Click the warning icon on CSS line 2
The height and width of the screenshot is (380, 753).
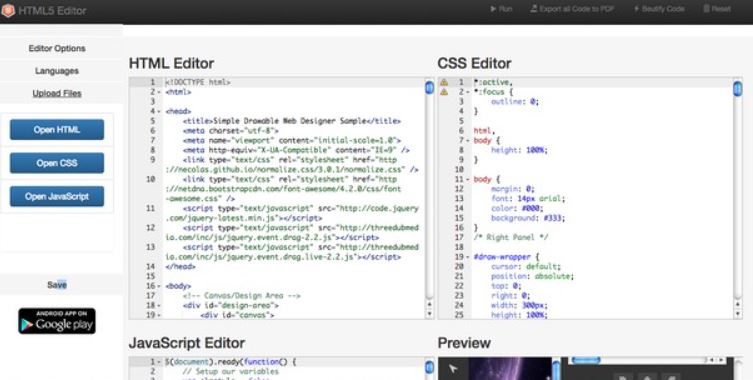click(x=444, y=92)
